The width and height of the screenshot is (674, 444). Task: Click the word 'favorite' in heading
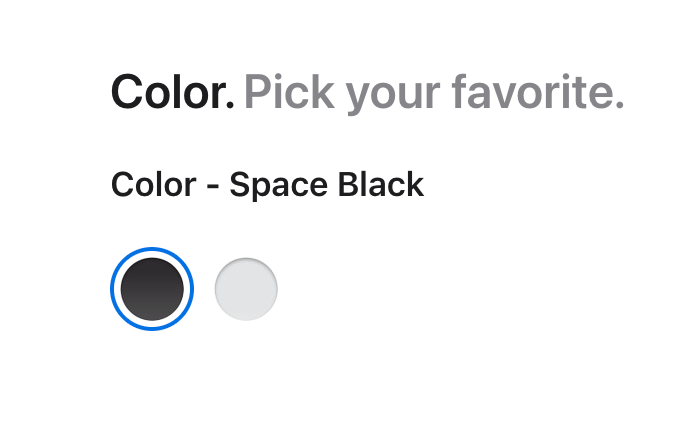tap(534, 93)
